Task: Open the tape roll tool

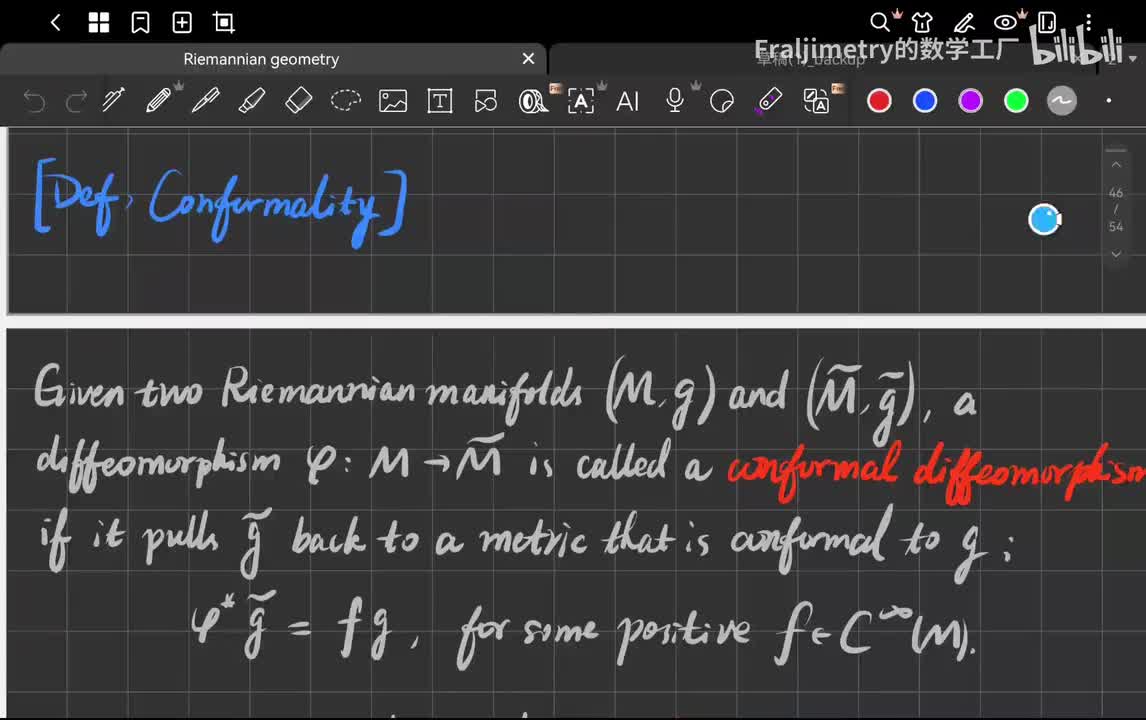Action: click(x=534, y=101)
